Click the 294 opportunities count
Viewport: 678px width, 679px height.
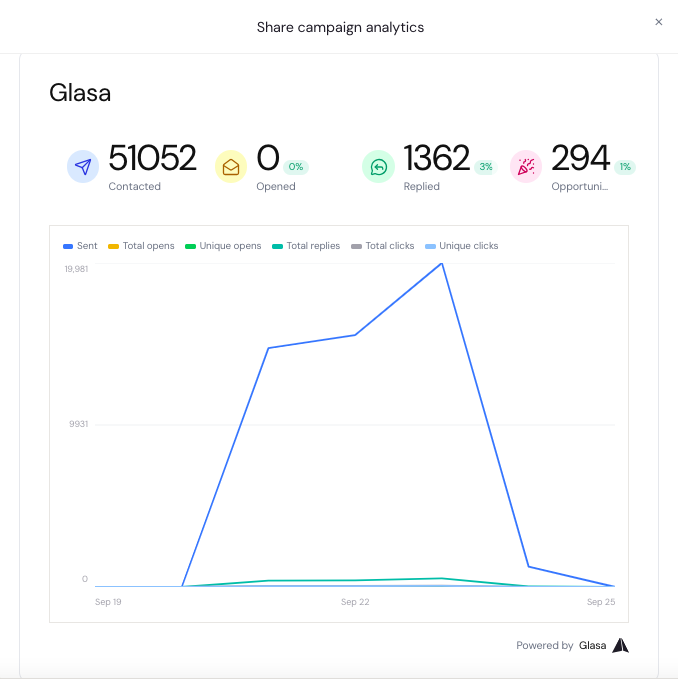pyautogui.click(x=580, y=158)
